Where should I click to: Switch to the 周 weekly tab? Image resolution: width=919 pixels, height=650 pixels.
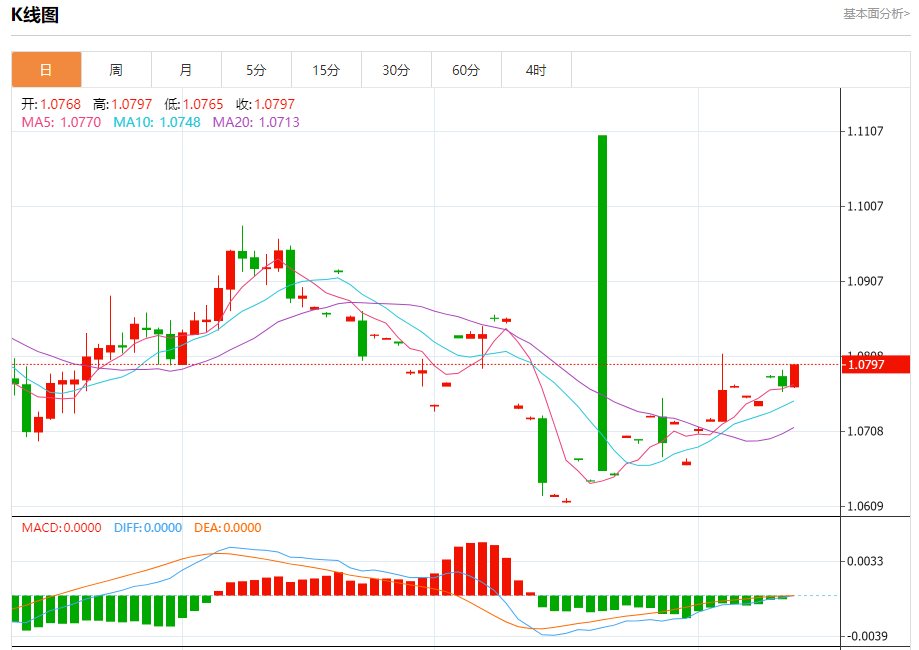tap(116, 70)
